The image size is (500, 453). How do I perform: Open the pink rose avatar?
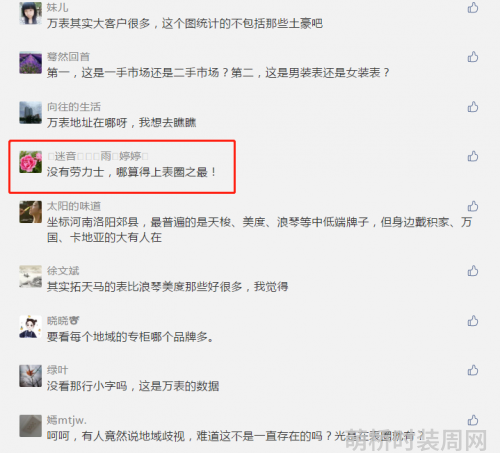coord(30,162)
